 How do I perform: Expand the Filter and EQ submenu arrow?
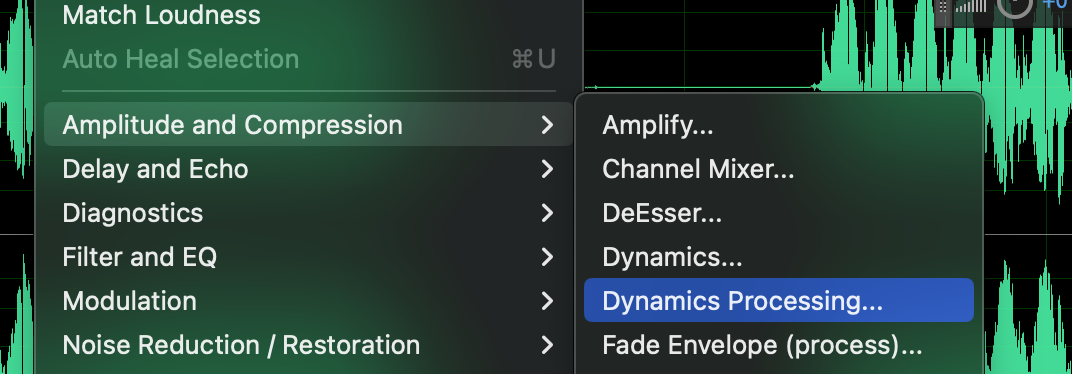tap(546, 256)
